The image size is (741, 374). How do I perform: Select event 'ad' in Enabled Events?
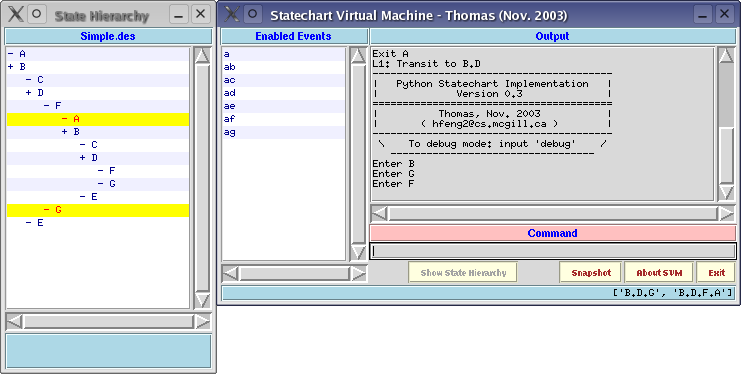pyautogui.click(x=284, y=93)
